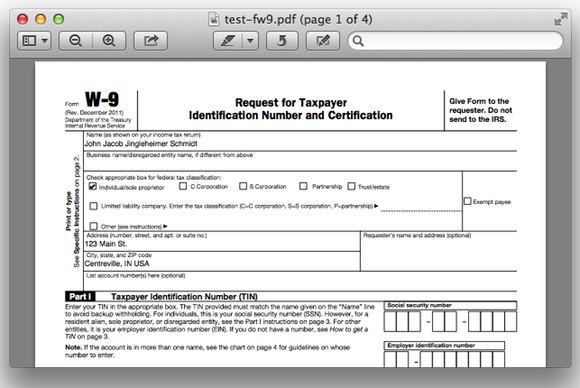Open the highlight color dropdown arrow
This screenshot has width=580, height=388.
pos(250,40)
